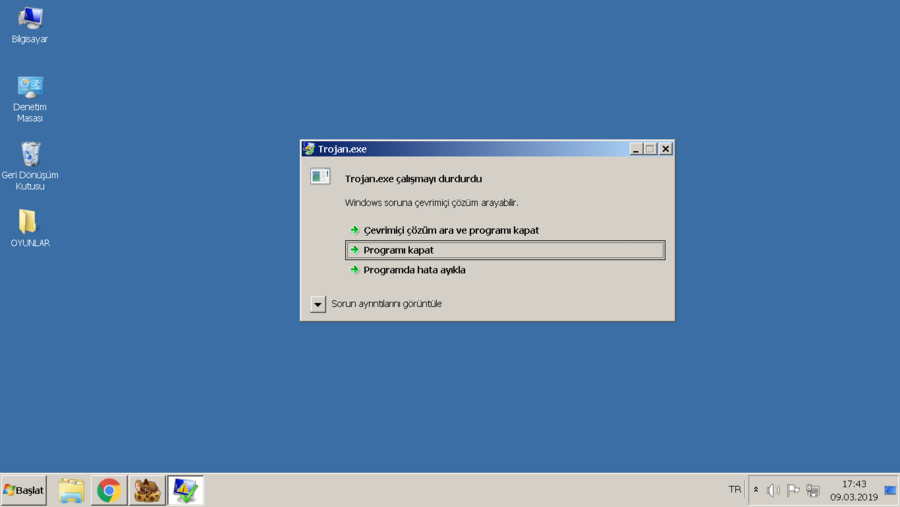
Task: Expand Sorun ayrıntılarını görüntüle arrow
Action: pos(318,304)
